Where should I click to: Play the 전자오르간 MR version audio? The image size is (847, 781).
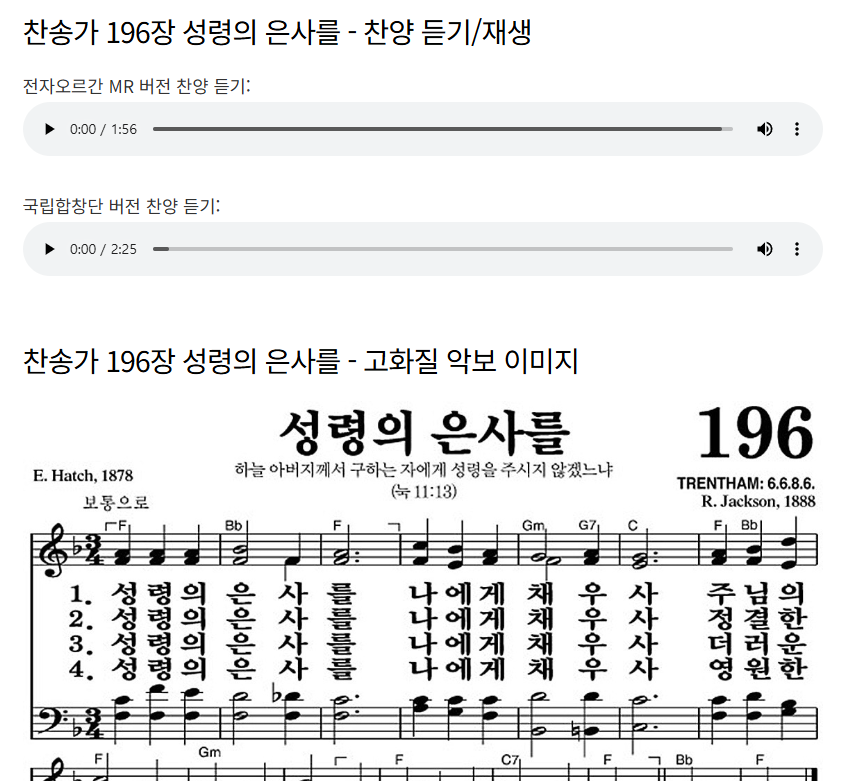[49, 129]
